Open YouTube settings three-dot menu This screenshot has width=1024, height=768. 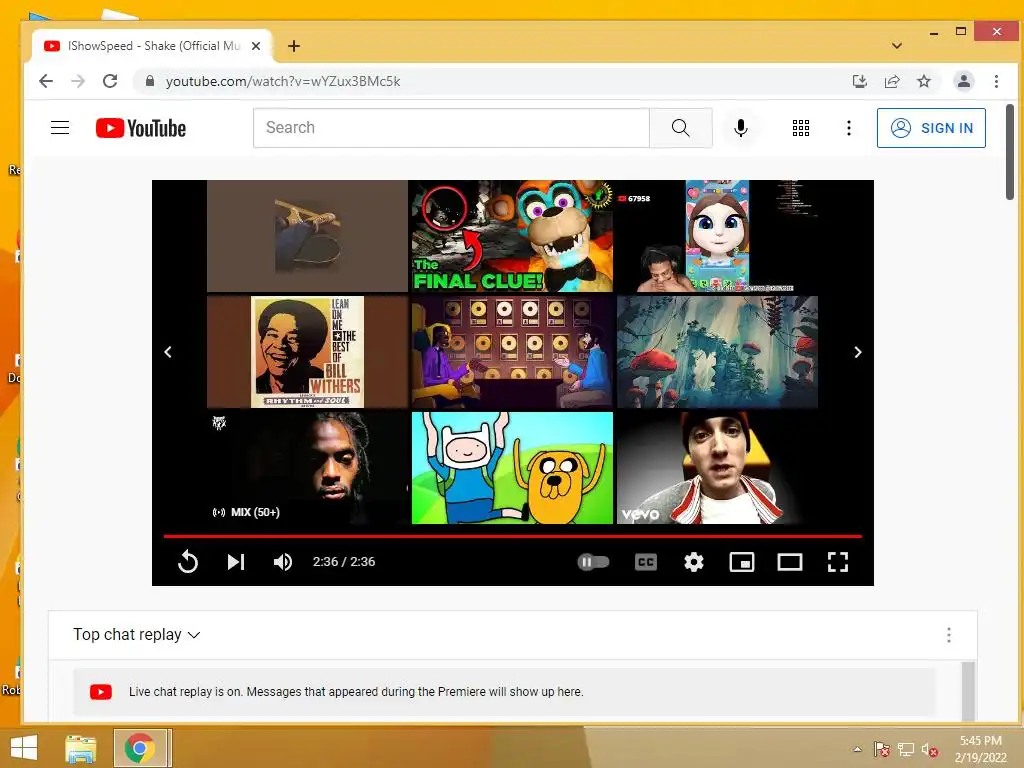point(849,128)
